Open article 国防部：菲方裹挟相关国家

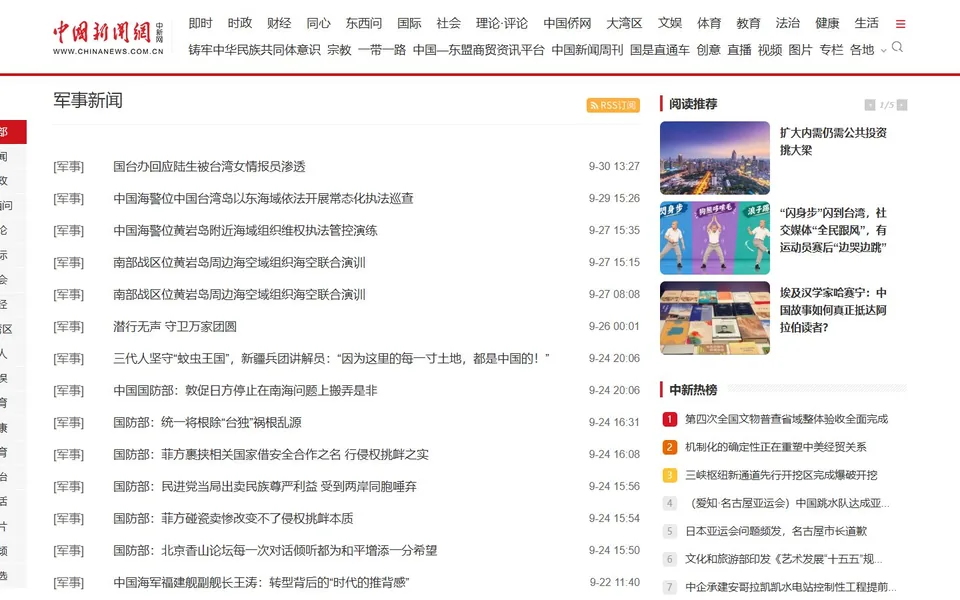click(x=271, y=454)
